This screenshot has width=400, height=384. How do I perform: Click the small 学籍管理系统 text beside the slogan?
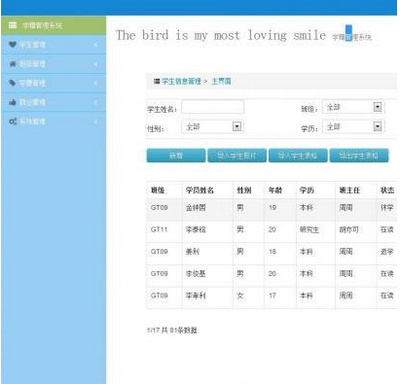point(352,37)
